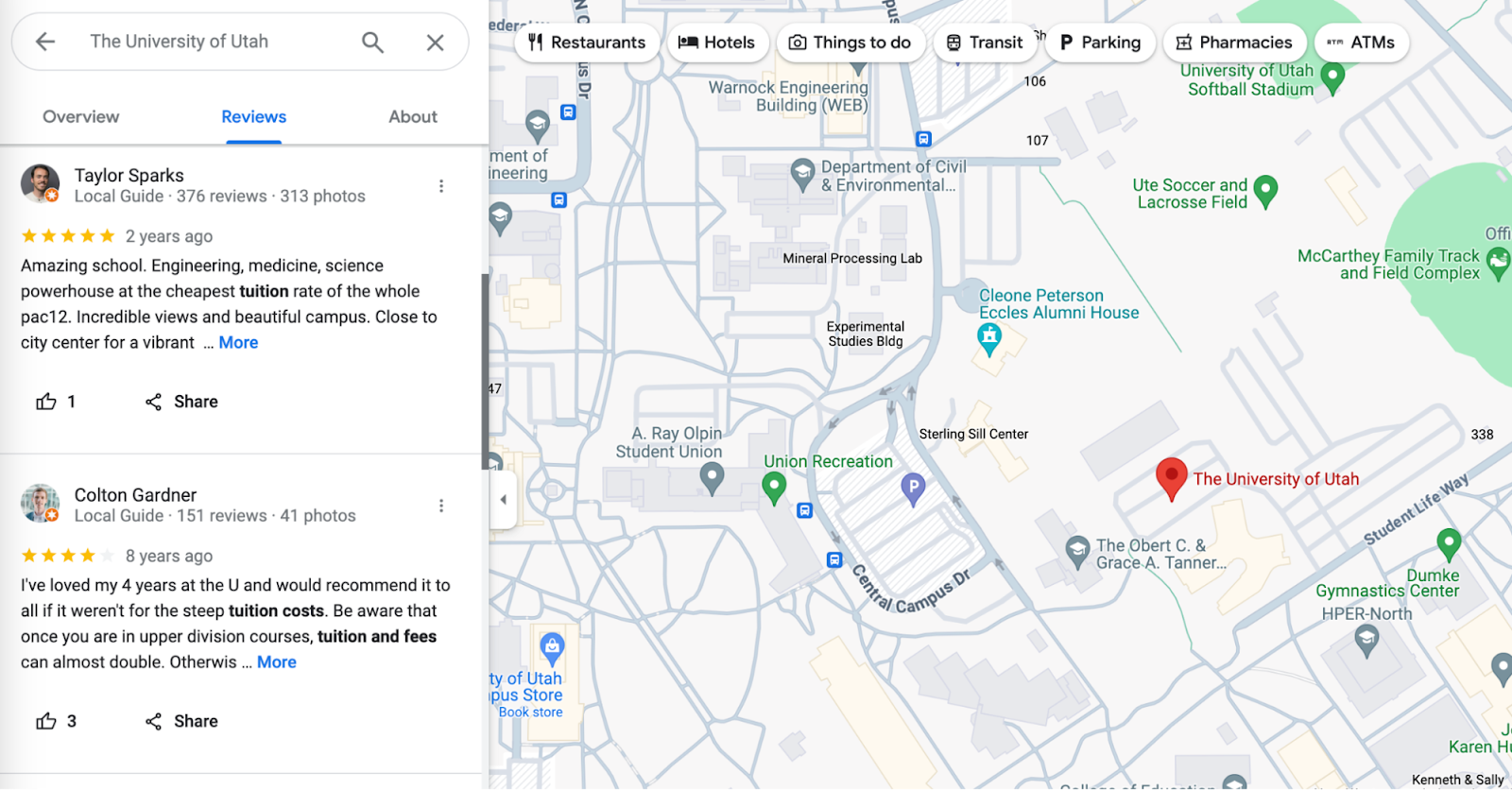Viewport: 1512px width, 790px height.
Task: Click the back arrow in search bar
Action: pos(45,42)
